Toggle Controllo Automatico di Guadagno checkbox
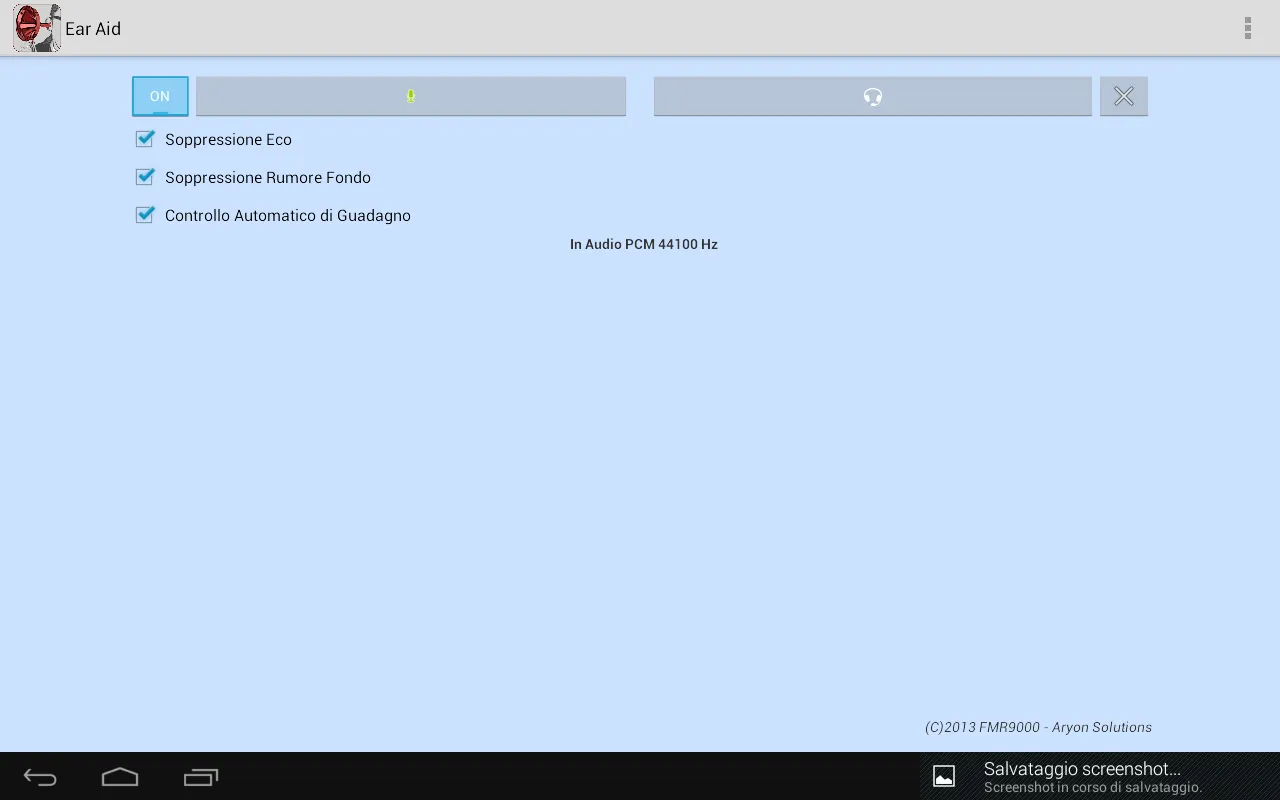The width and height of the screenshot is (1280, 800). 145,215
